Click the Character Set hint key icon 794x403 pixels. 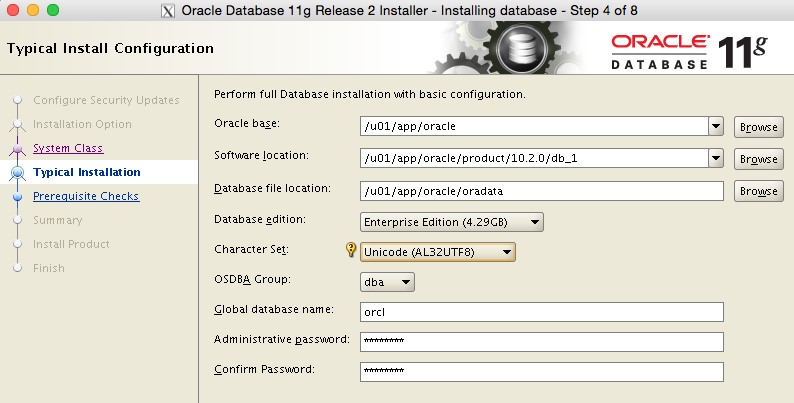pos(351,250)
